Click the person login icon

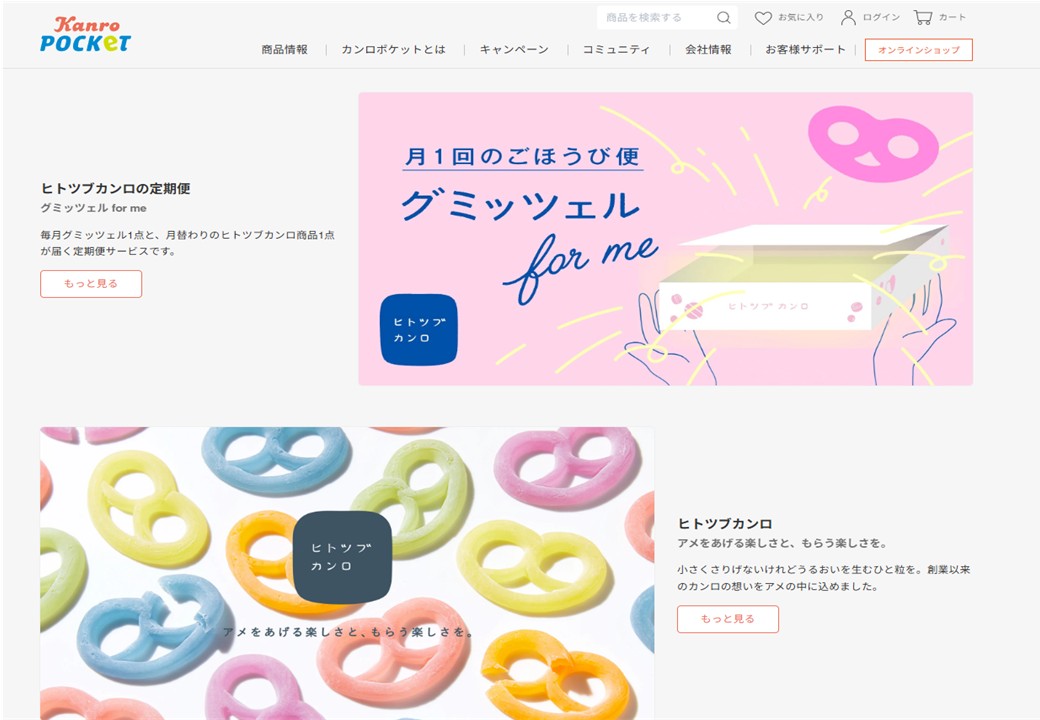click(x=848, y=18)
